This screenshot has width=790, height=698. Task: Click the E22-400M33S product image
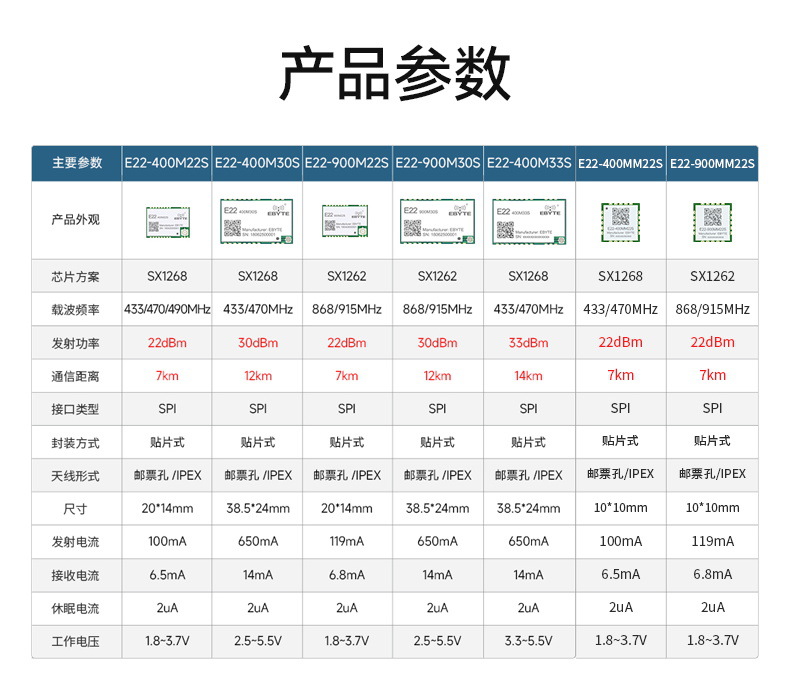pyautogui.click(x=529, y=222)
